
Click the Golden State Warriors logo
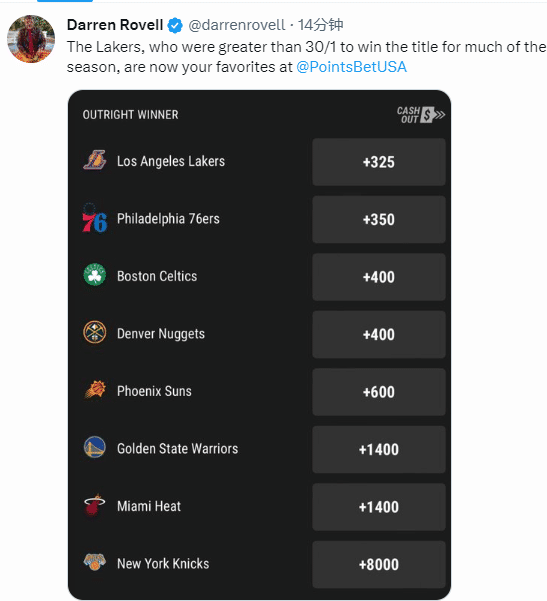point(95,447)
